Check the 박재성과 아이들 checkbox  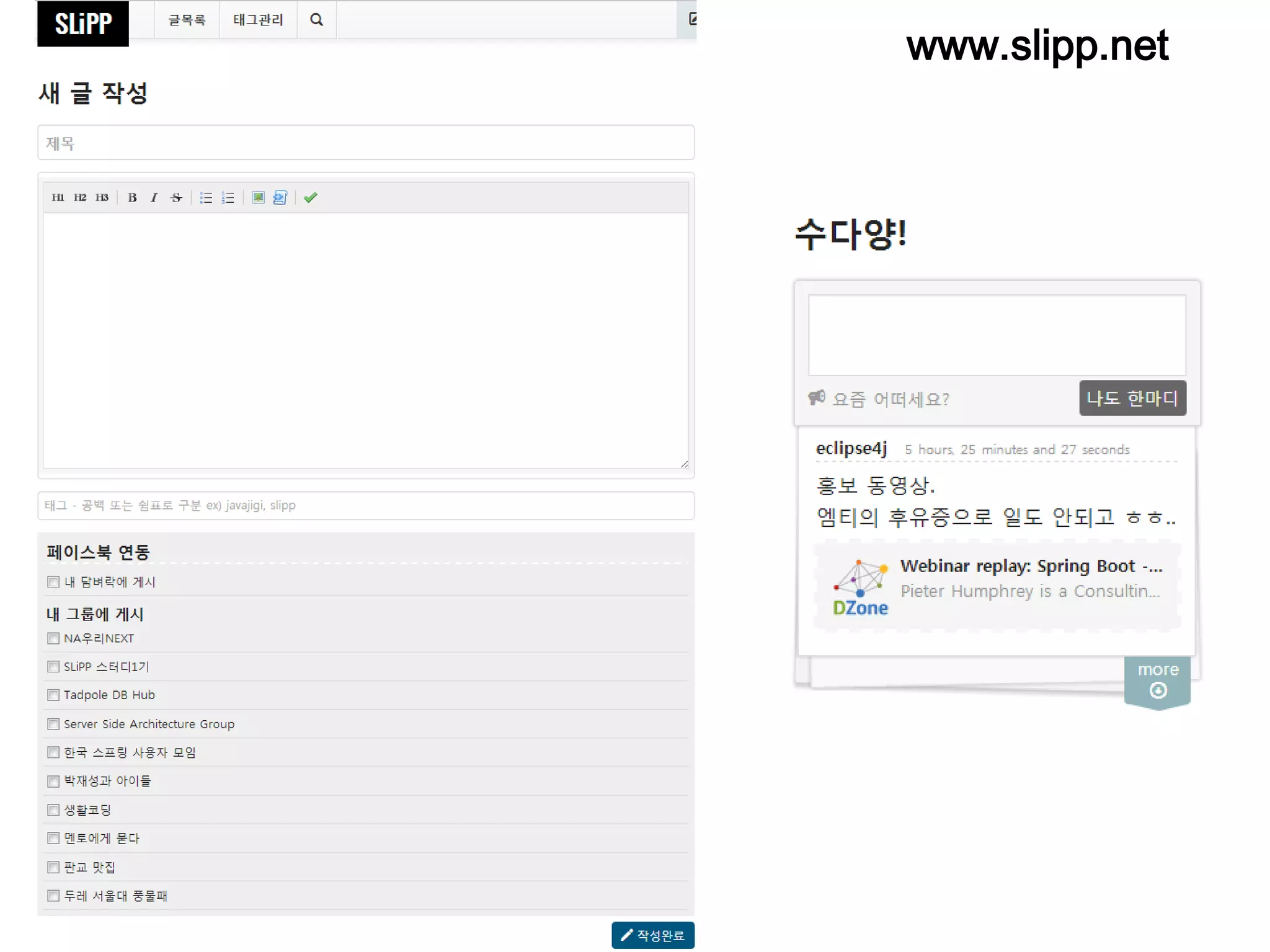[x=53, y=781]
